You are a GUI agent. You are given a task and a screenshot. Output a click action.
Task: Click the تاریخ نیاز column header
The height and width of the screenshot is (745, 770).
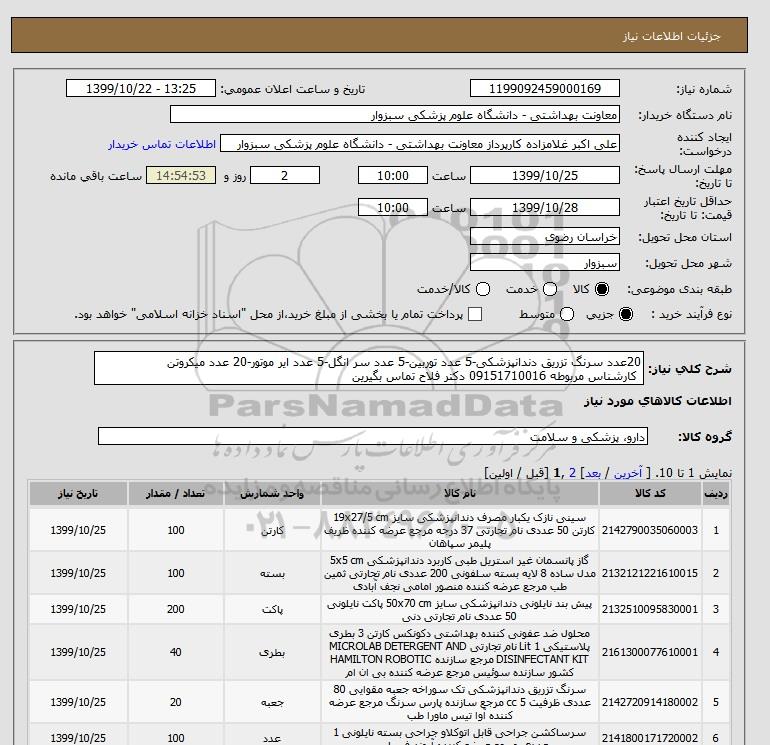[78, 494]
